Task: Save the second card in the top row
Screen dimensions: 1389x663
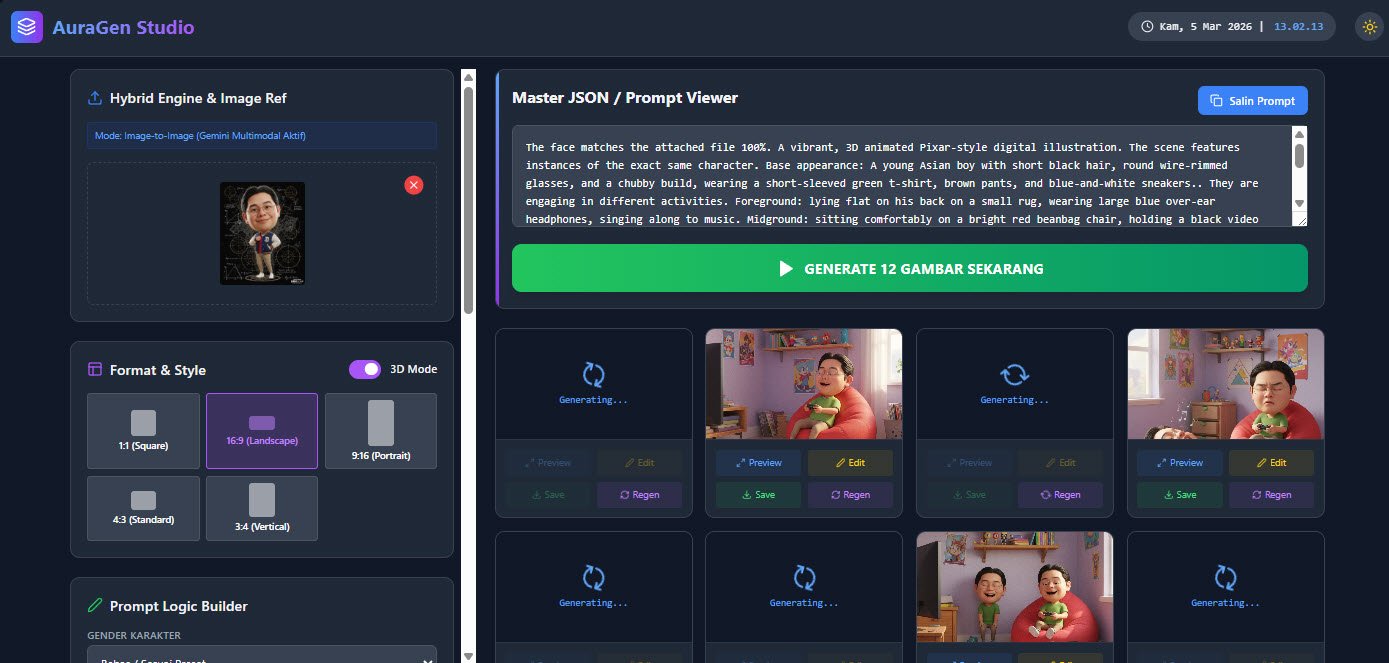Action: pyautogui.click(x=758, y=495)
